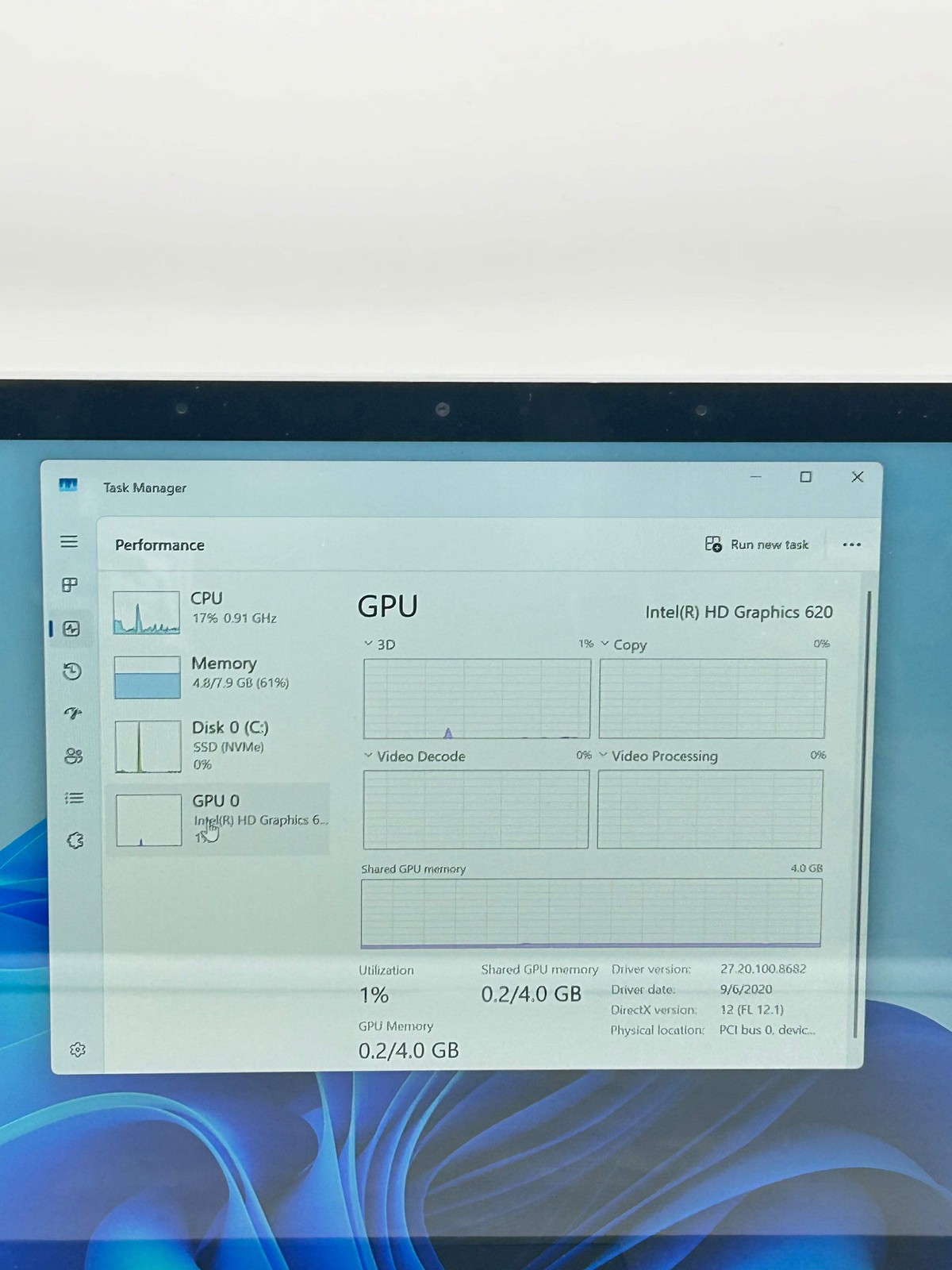Open the Video Decode engine dropdown
Image resolution: width=952 pixels, height=1270 pixels.
(414, 756)
